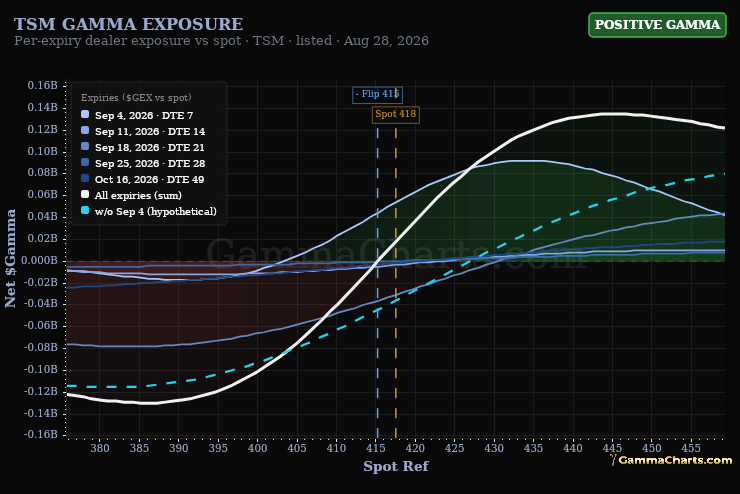Click the All expiries (sum) white swatch
740x494 pixels.
(x=85, y=195)
